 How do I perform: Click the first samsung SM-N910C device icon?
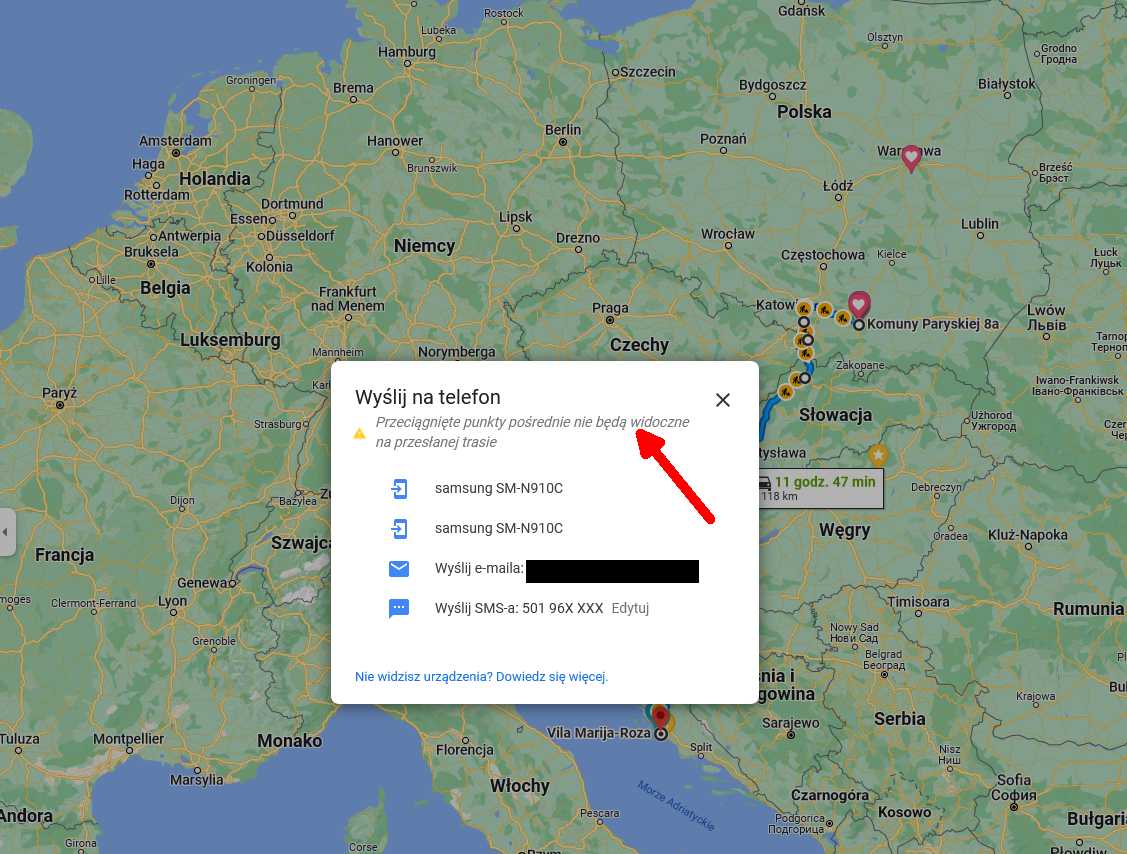[x=399, y=488]
